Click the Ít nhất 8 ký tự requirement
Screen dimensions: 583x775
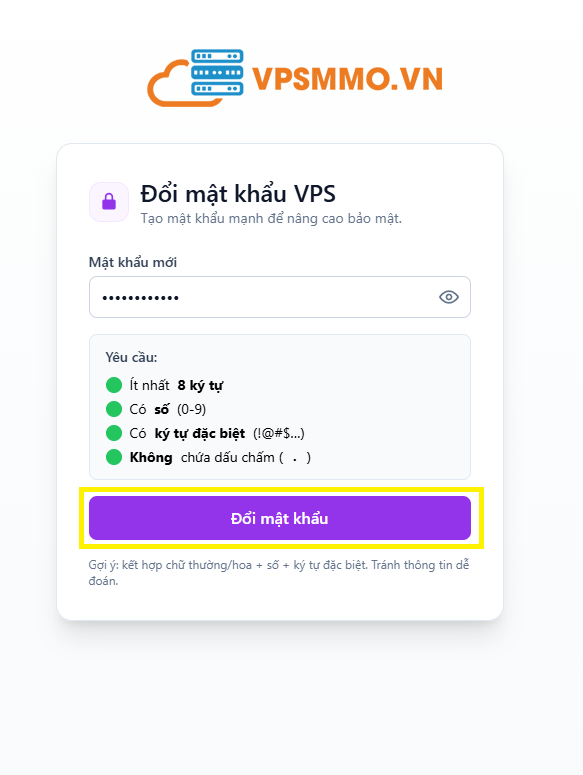click(x=176, y=385)
